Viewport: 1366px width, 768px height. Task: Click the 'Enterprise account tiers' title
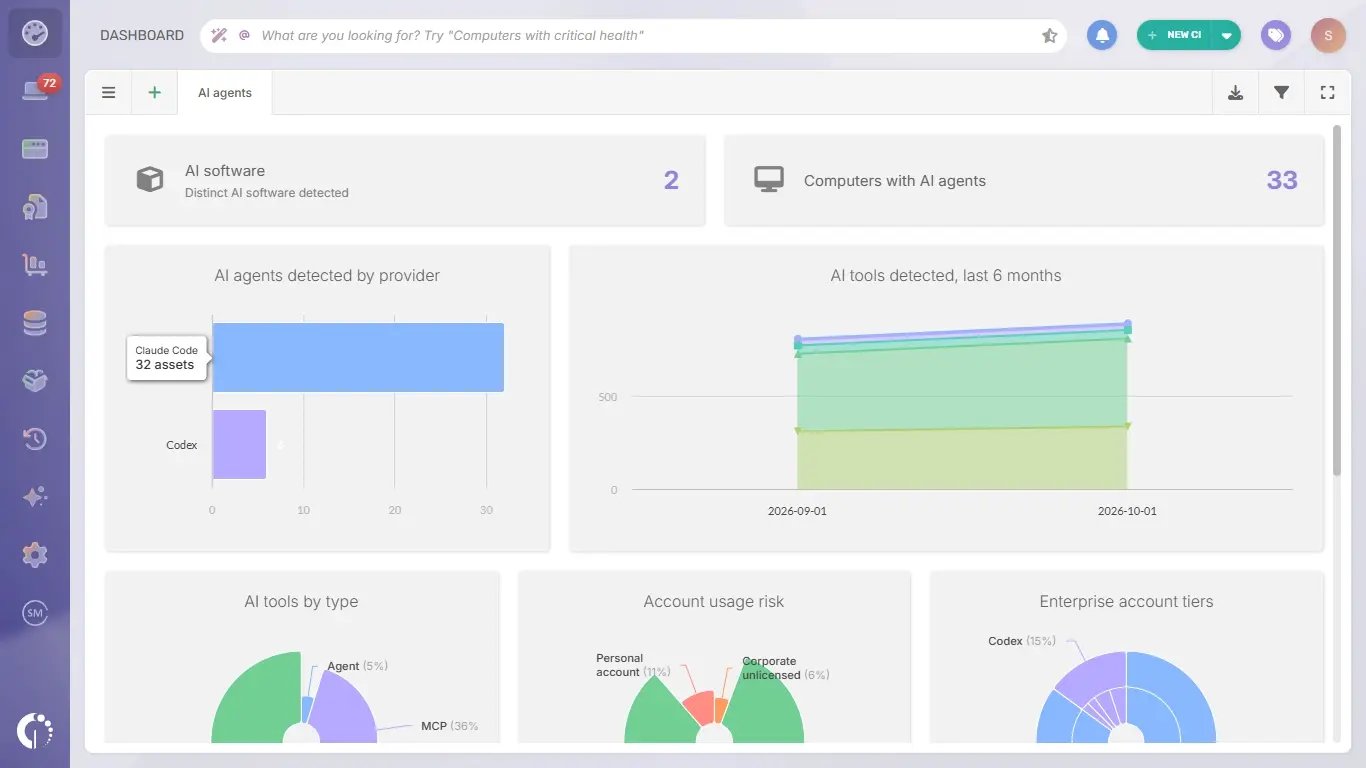point(1126,602)
